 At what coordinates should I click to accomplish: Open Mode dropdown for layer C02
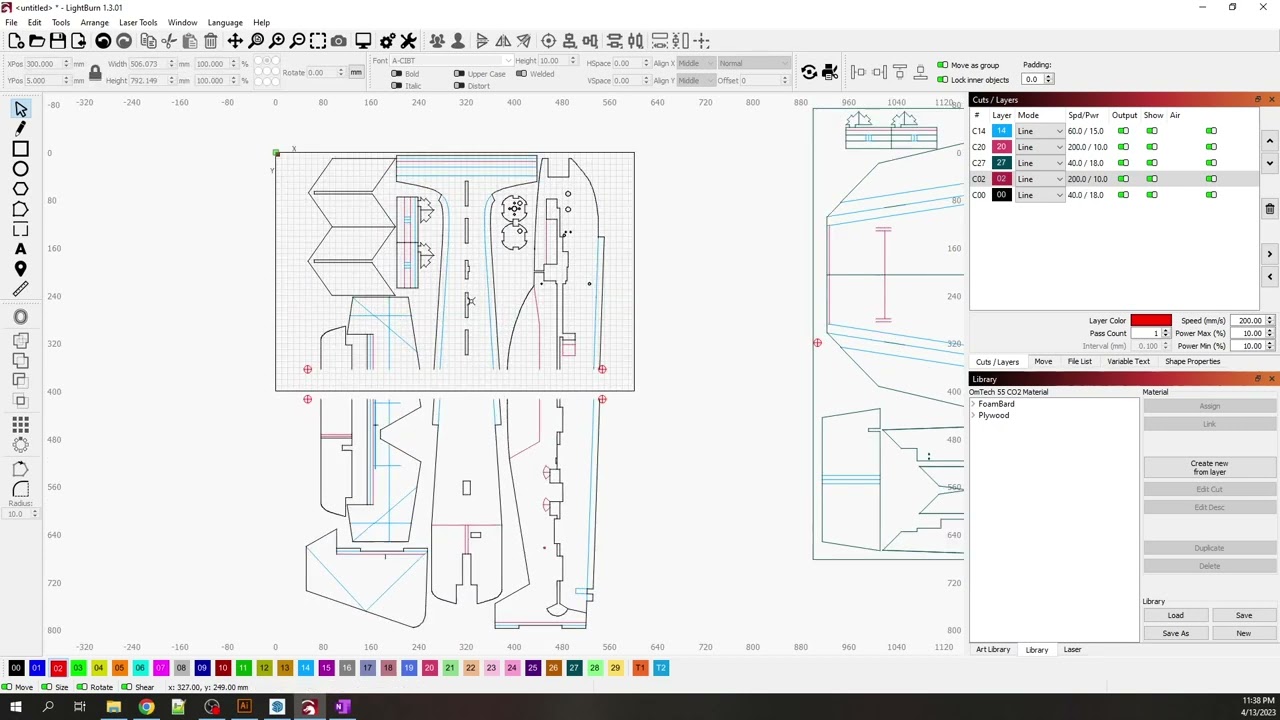1040,179
